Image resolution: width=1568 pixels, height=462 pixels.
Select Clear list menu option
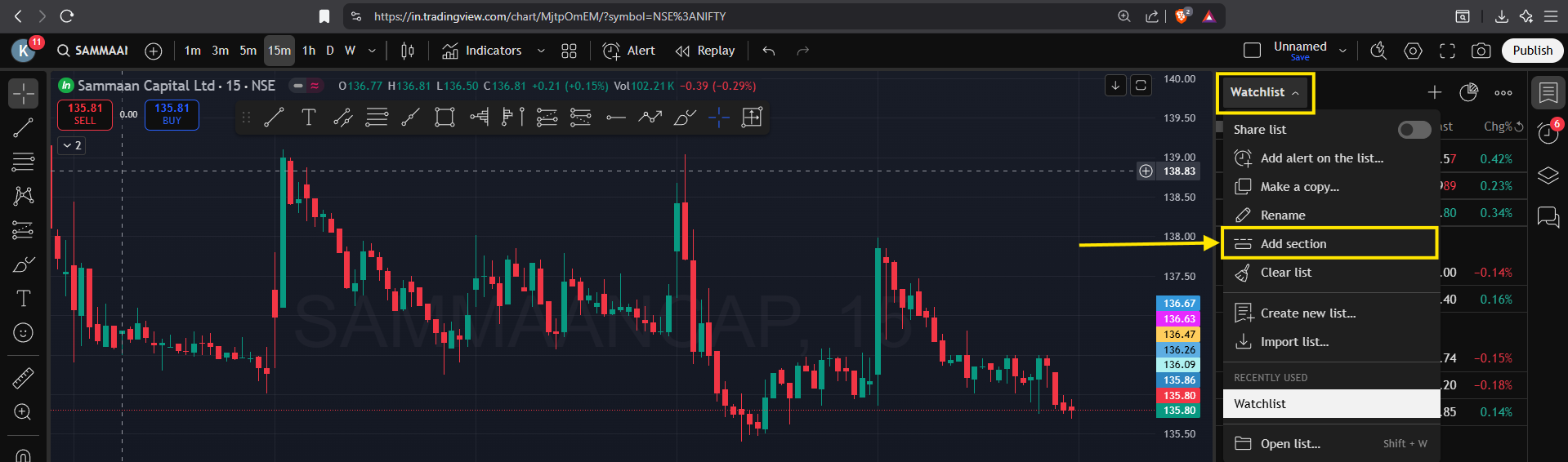[1285, 273]
